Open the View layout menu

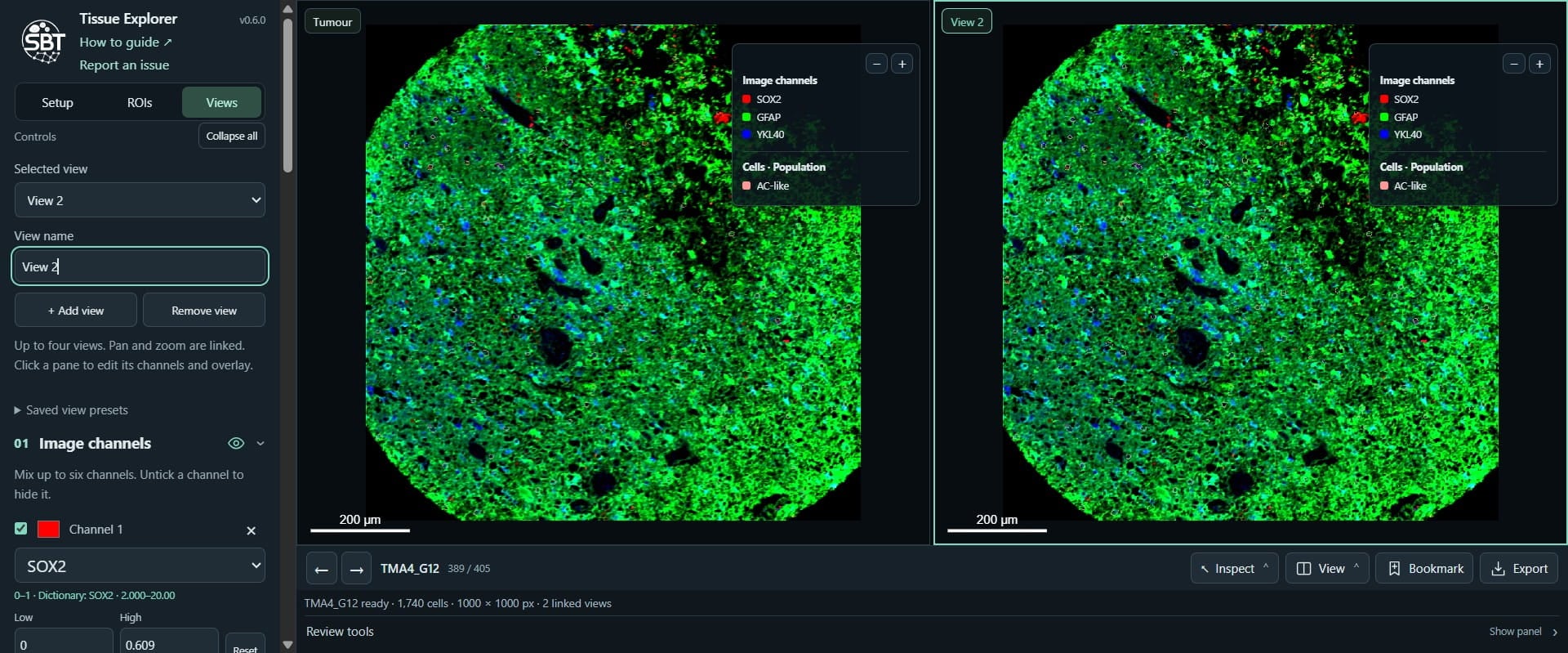1327,568
